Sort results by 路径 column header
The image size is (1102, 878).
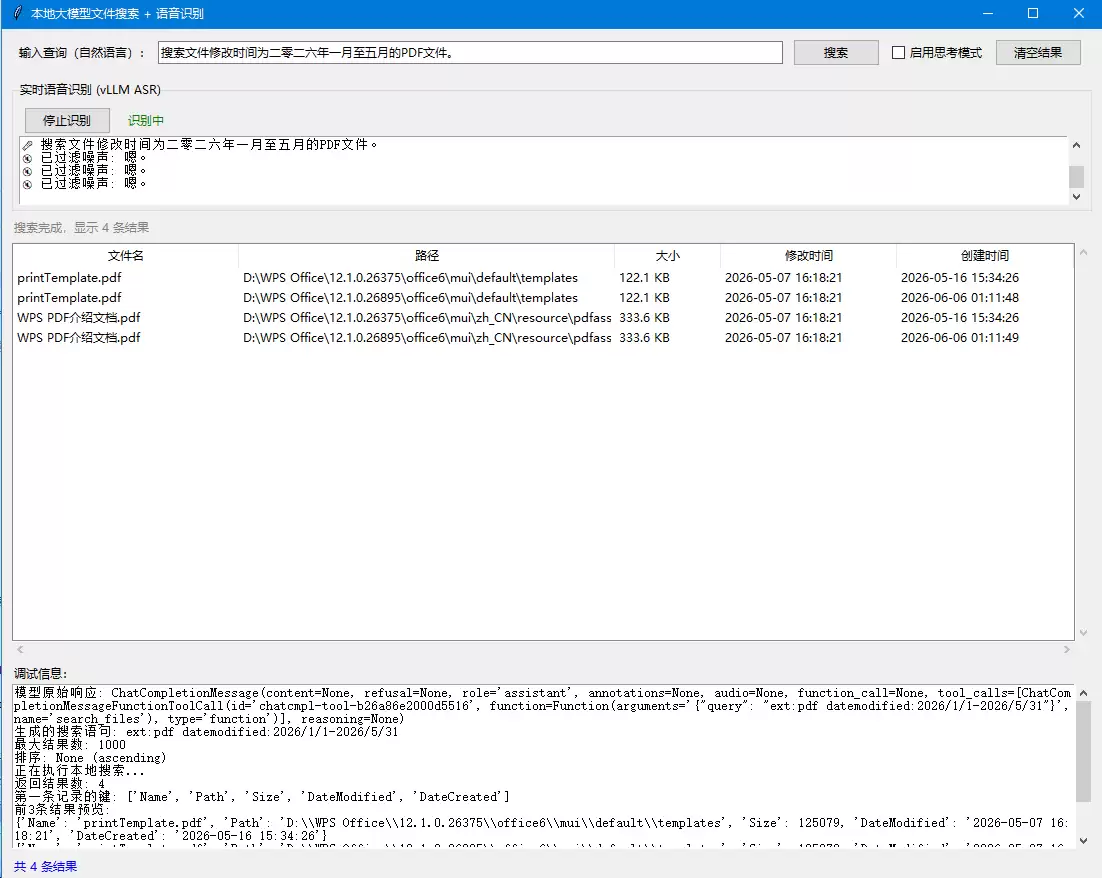(x=427, y=256)
